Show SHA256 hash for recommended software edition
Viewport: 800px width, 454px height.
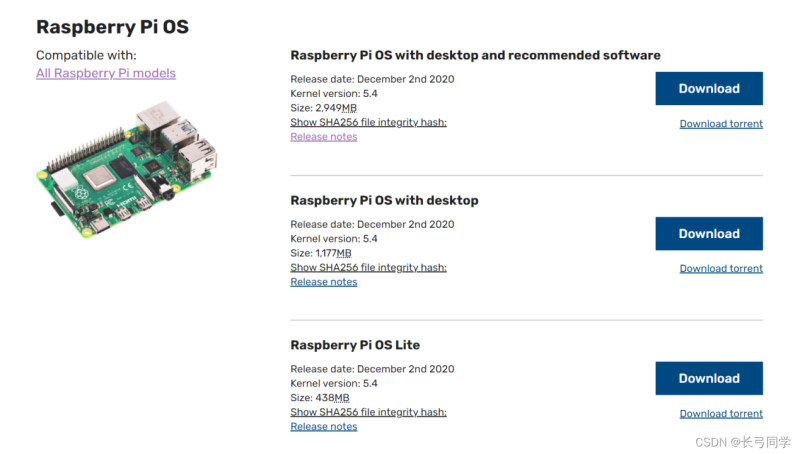click(368, 122)
